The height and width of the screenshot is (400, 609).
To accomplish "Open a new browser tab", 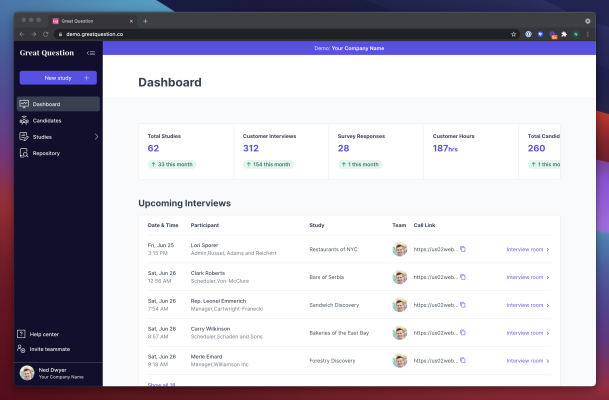I will 145,20.
